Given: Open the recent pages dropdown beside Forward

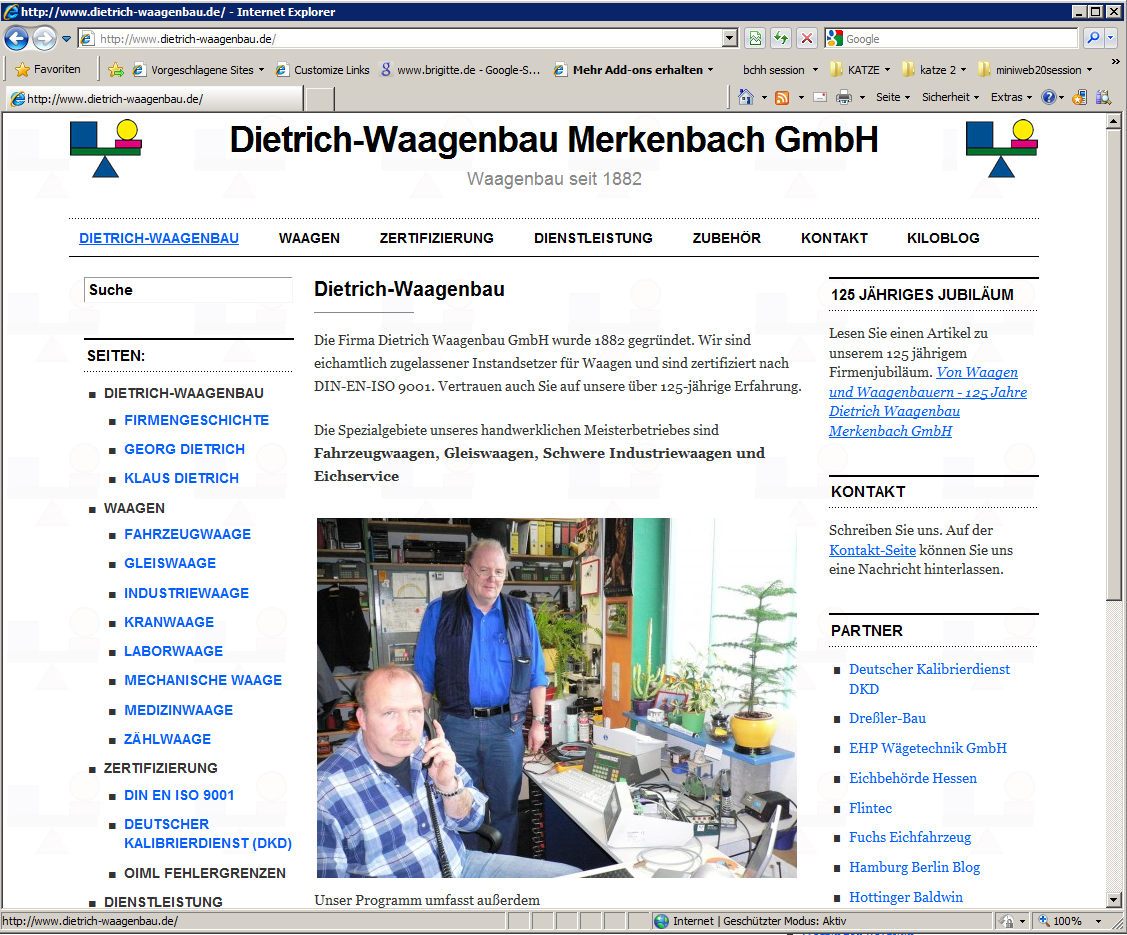Looking at the screenshot, I should pyautogui.click(x=66, y=39).
